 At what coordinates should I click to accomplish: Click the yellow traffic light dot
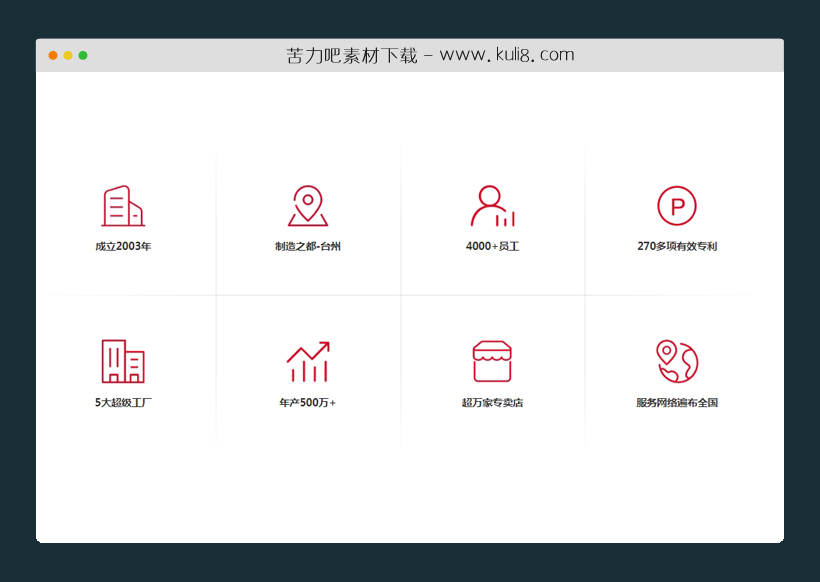[68, 55]
